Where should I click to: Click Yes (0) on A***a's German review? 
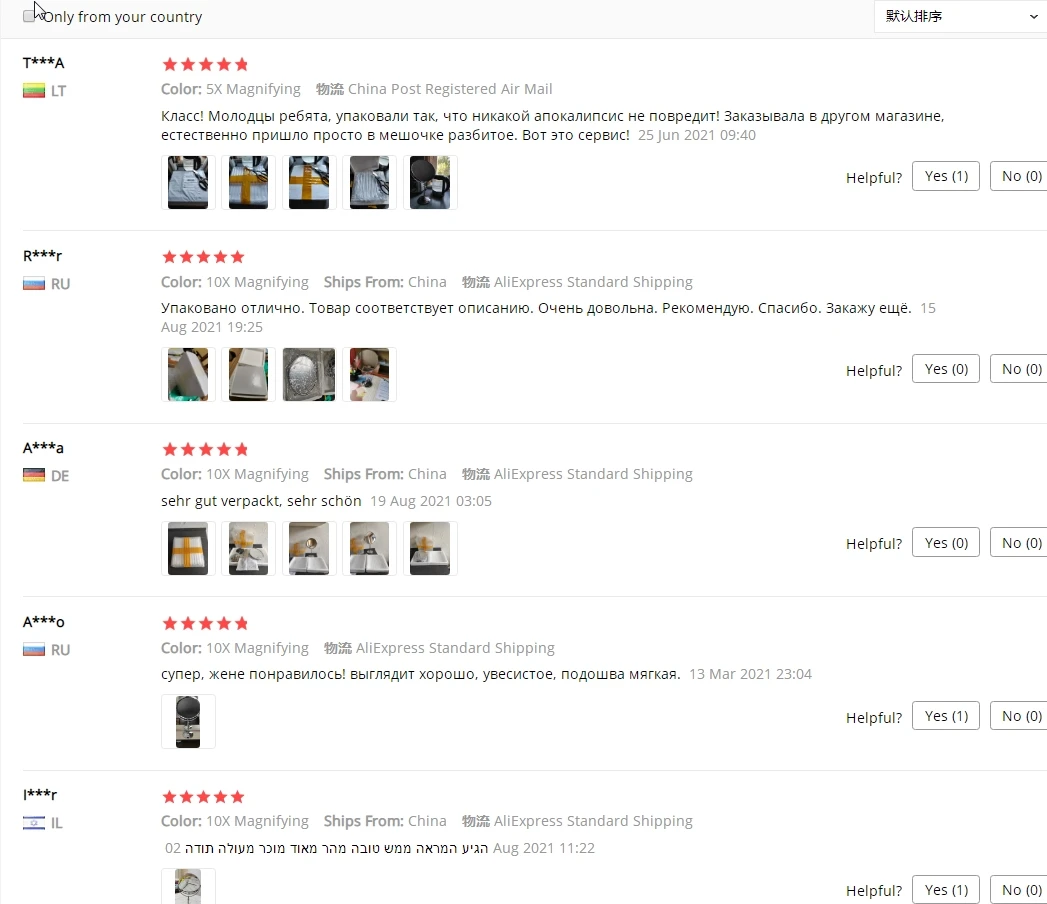click(x=946, y=542)
